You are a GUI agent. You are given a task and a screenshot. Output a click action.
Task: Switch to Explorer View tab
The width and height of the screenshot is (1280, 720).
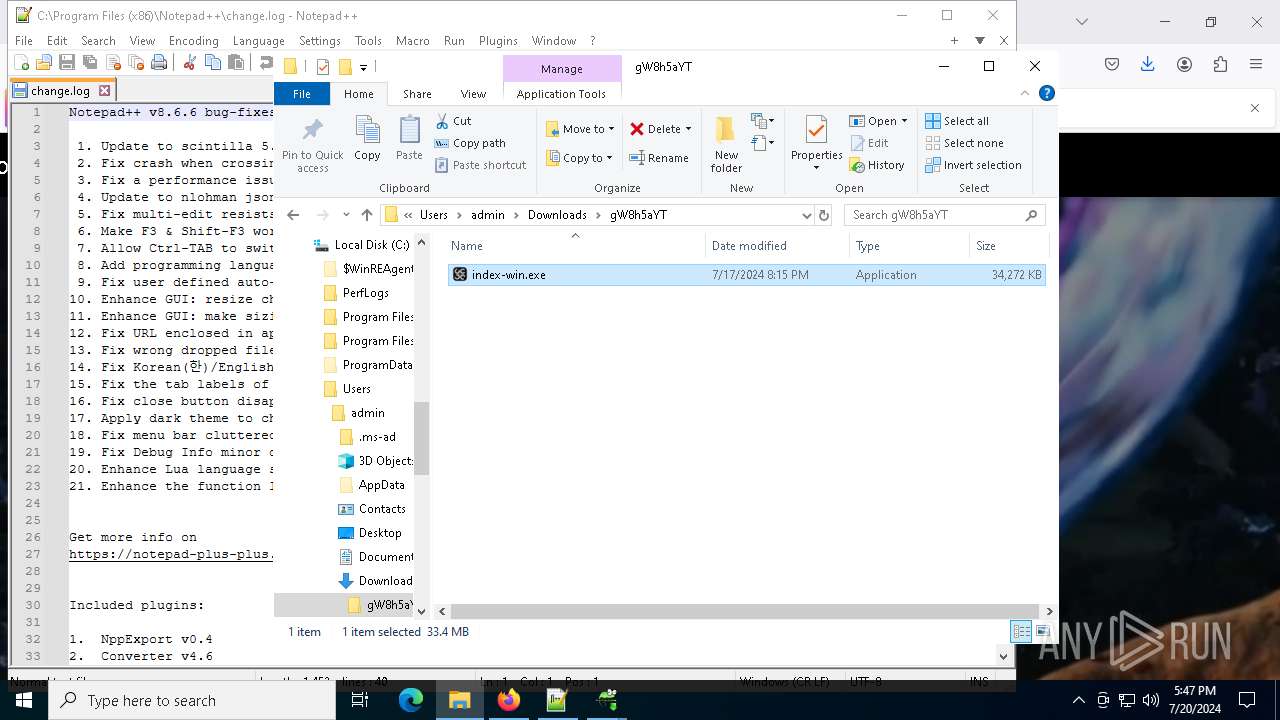[473, 94]
